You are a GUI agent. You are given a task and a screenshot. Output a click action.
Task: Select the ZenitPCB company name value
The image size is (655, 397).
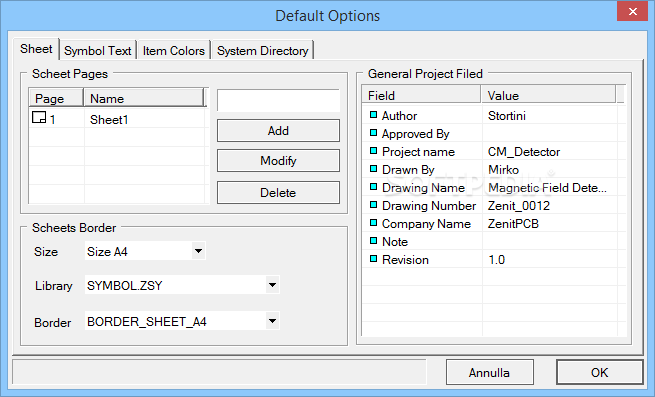(513, 223)
